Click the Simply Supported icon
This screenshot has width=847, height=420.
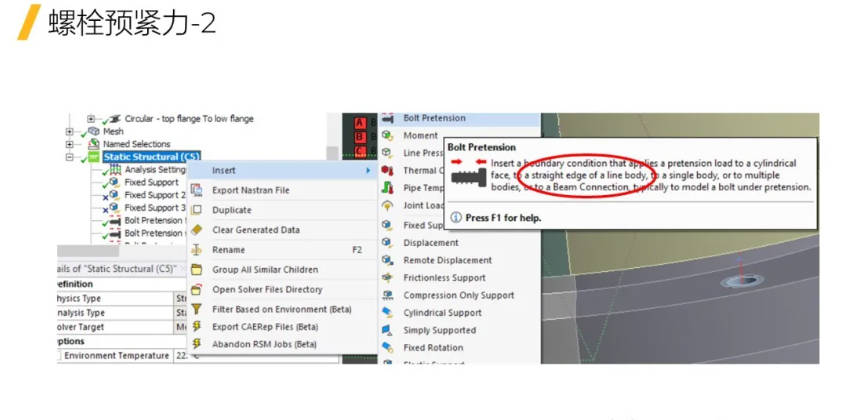pyautogui.click(x=387, y=330)
